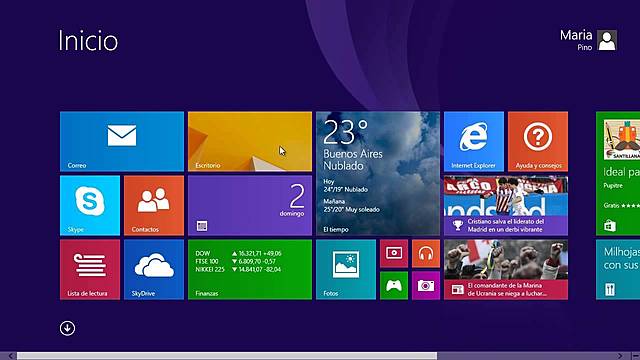
Task: Launch Internet Explorer tile
Action: click(x=474, y=141)
